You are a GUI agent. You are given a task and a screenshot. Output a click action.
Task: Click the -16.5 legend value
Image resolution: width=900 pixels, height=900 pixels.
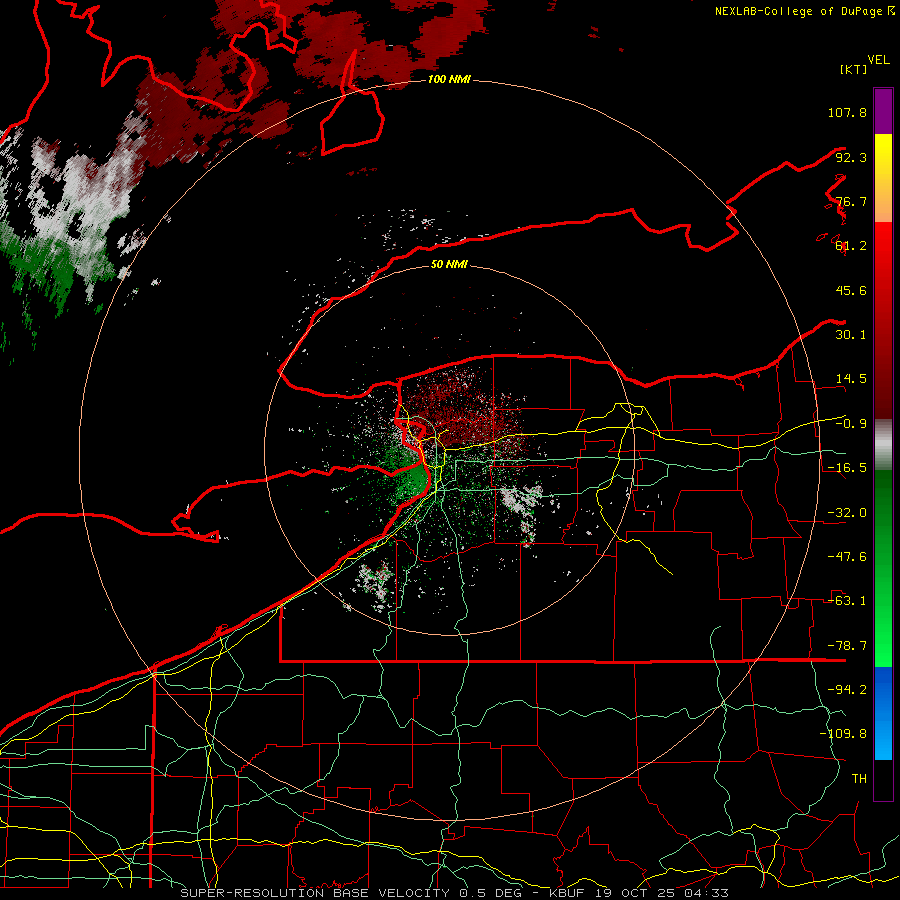[847, 468]
